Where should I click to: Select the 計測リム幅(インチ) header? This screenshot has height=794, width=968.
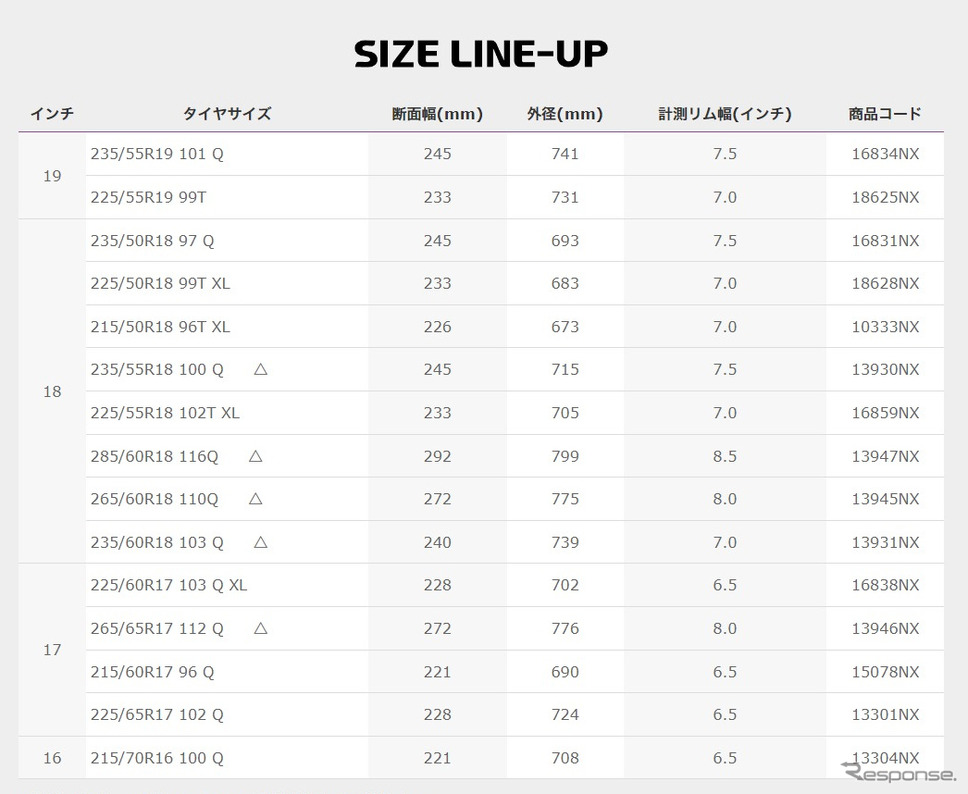725,114
